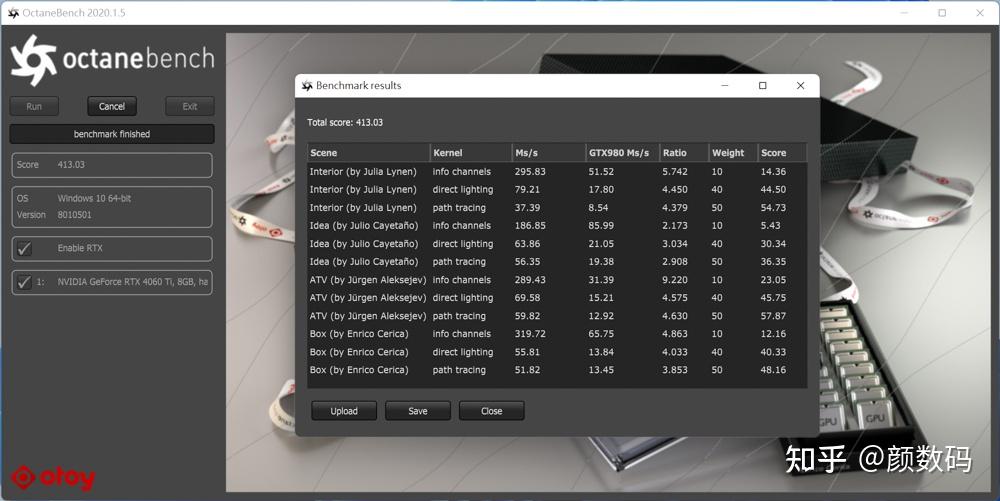Click the 5.742 ratio value
Viewport: 1000px width, 501px height.
pyautogui.click(x=675, y=171)
